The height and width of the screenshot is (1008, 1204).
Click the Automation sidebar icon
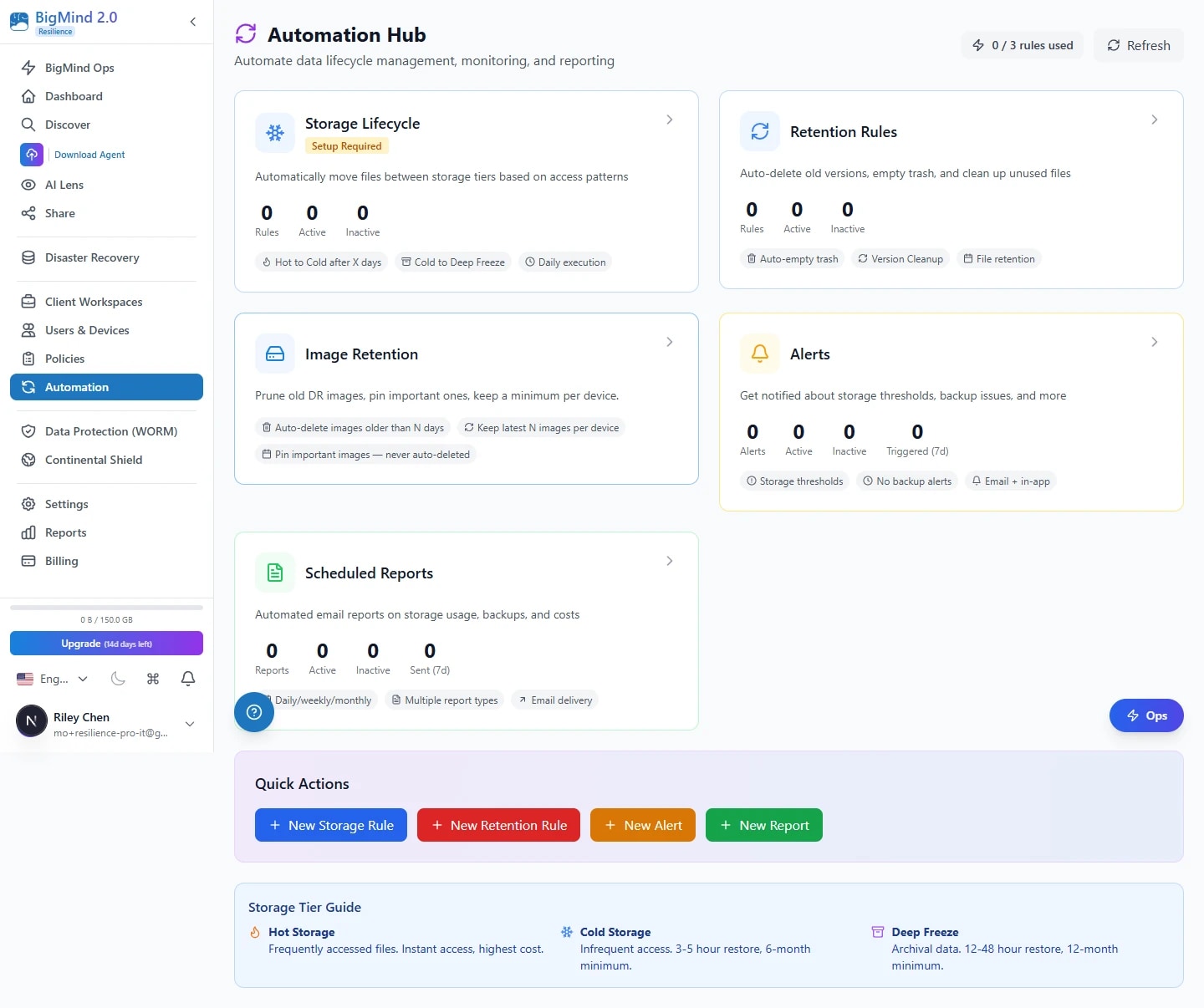coord(28,387)
